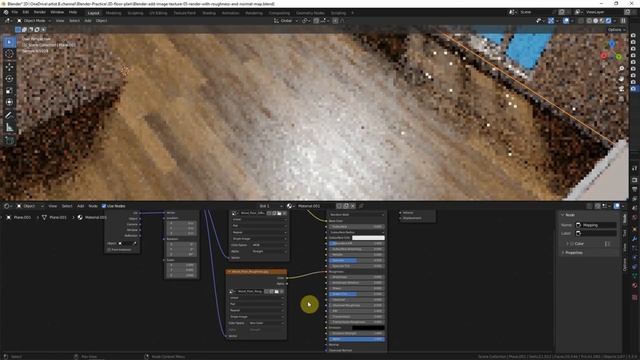Toggle X-ray mode in viewport header
Viewport: 640px width, 360px height.
point(581,20)
